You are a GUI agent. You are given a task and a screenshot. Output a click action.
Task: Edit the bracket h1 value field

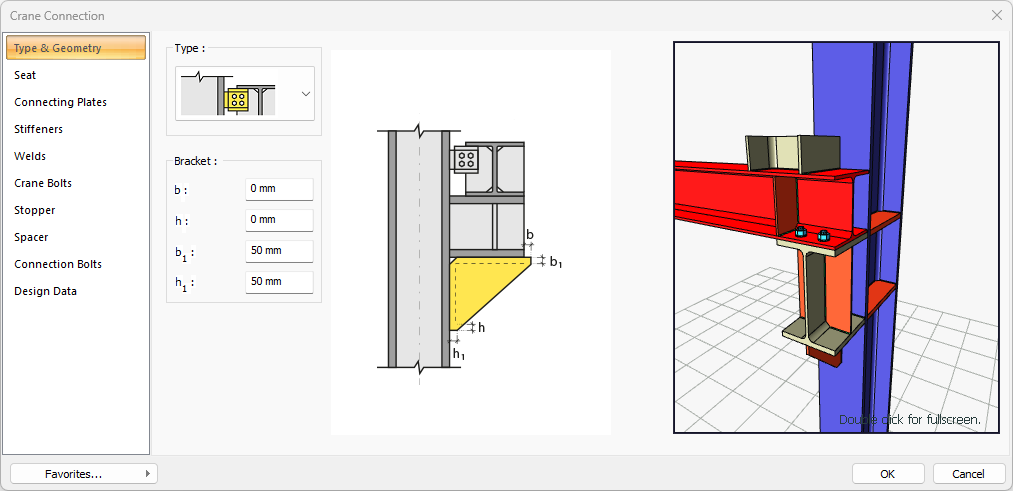tap(279, 282)
